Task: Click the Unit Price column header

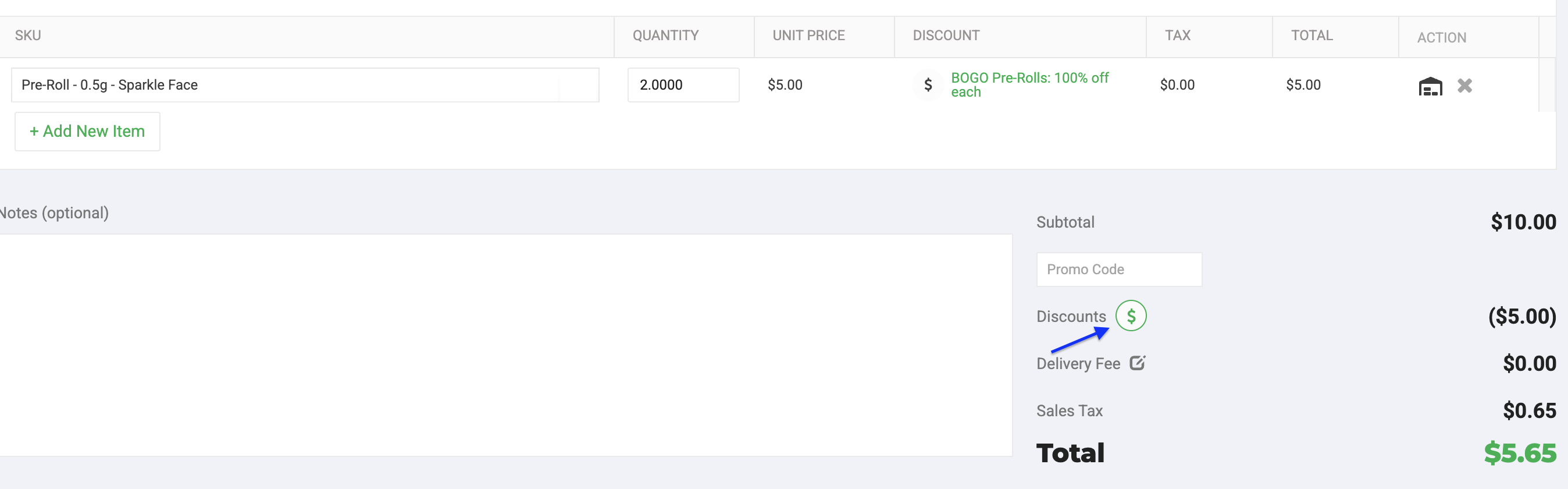Action: [x=808, y=36]
